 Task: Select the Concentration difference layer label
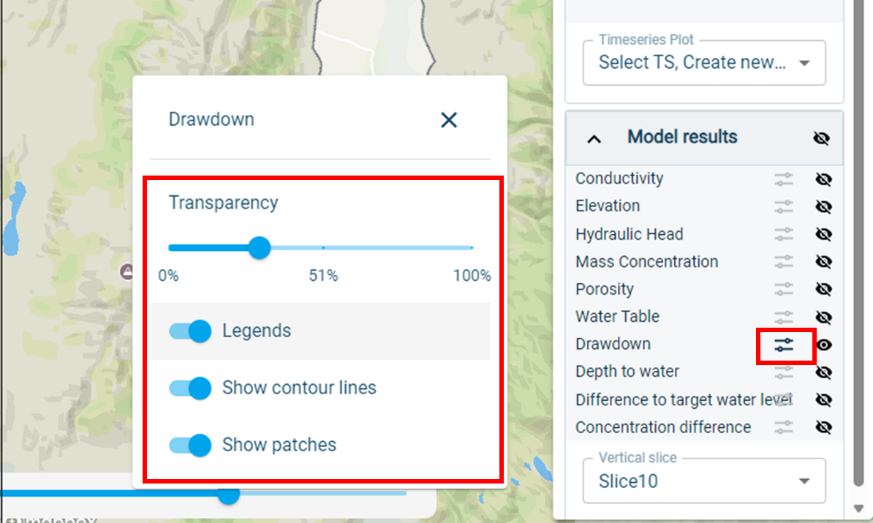point(663,427)
